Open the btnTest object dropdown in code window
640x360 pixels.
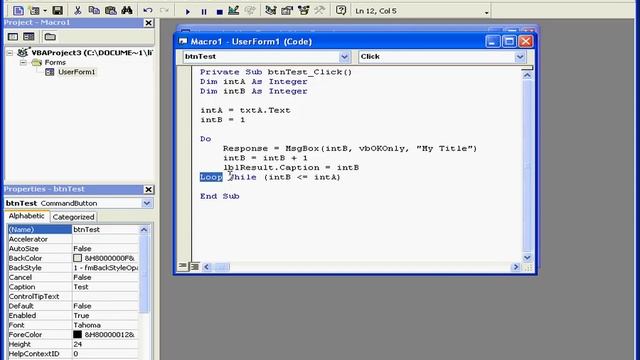click(x=344, y=57)
